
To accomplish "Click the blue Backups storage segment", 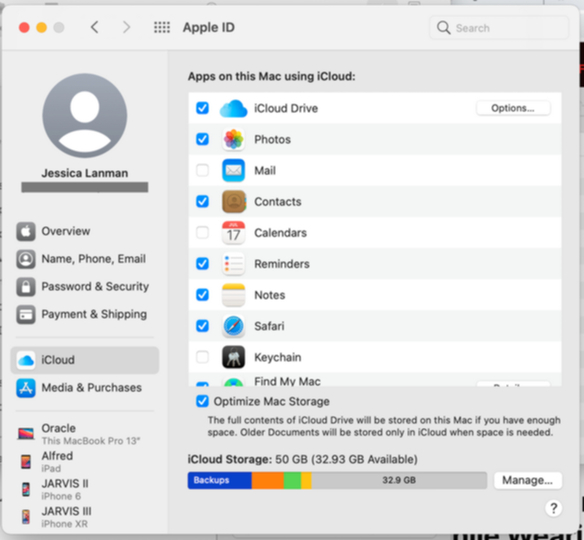I will coord(219,480).
